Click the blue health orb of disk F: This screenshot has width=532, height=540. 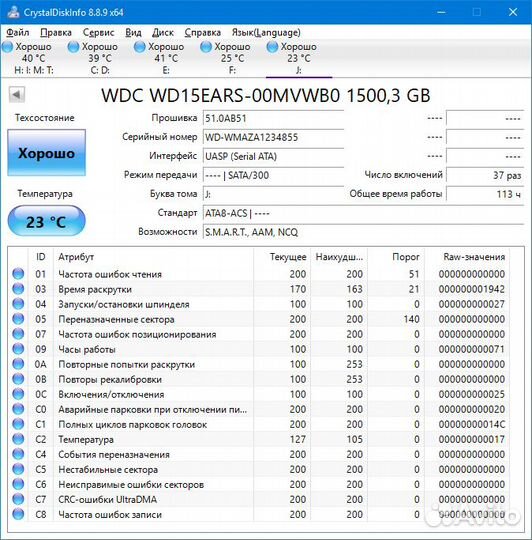click(206, 46)
